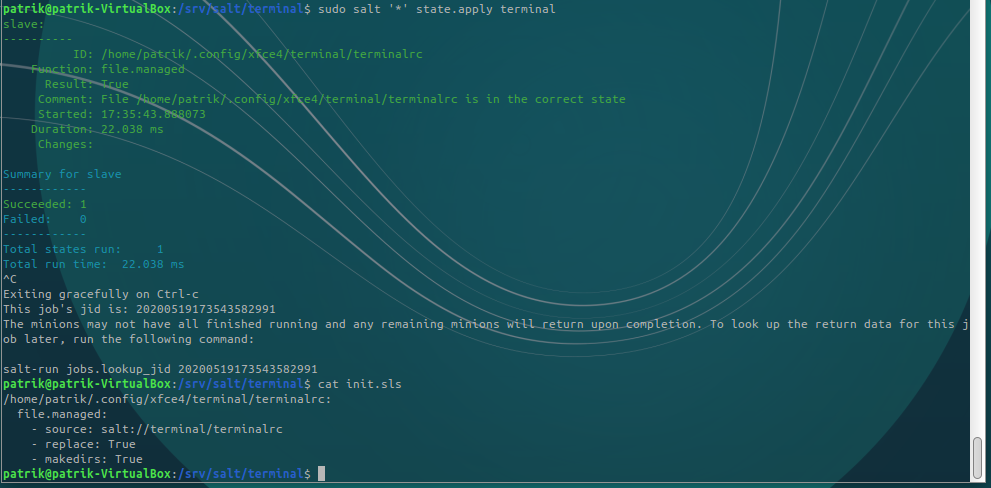Click the 'Summary for slave' heading
The width and height of the screenshot is (991, 488).
[62, 174]
